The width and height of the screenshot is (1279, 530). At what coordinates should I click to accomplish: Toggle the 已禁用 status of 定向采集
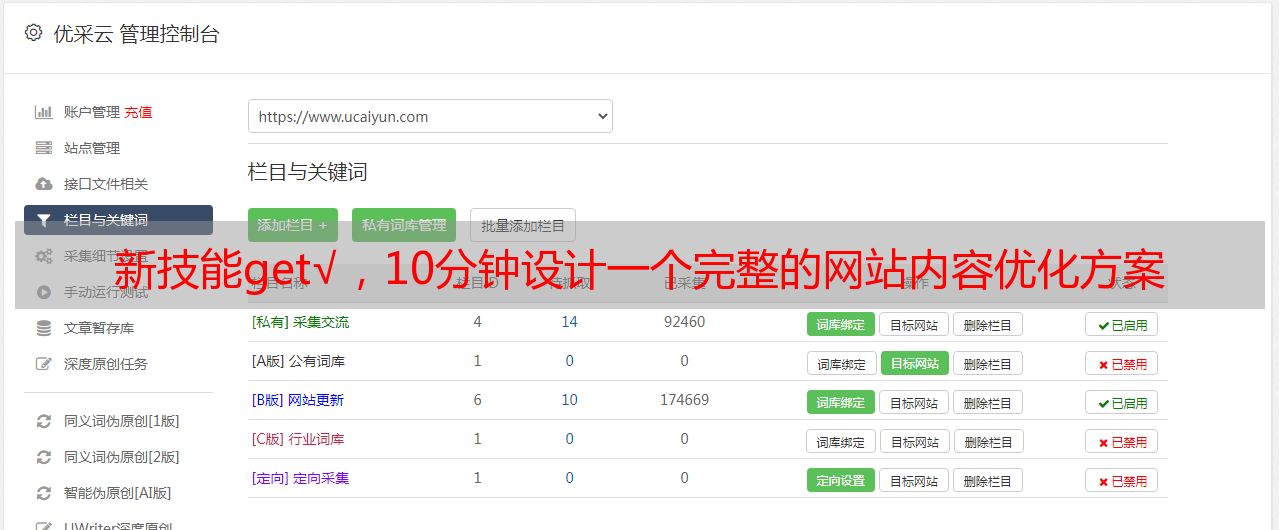coord(1121,480)
